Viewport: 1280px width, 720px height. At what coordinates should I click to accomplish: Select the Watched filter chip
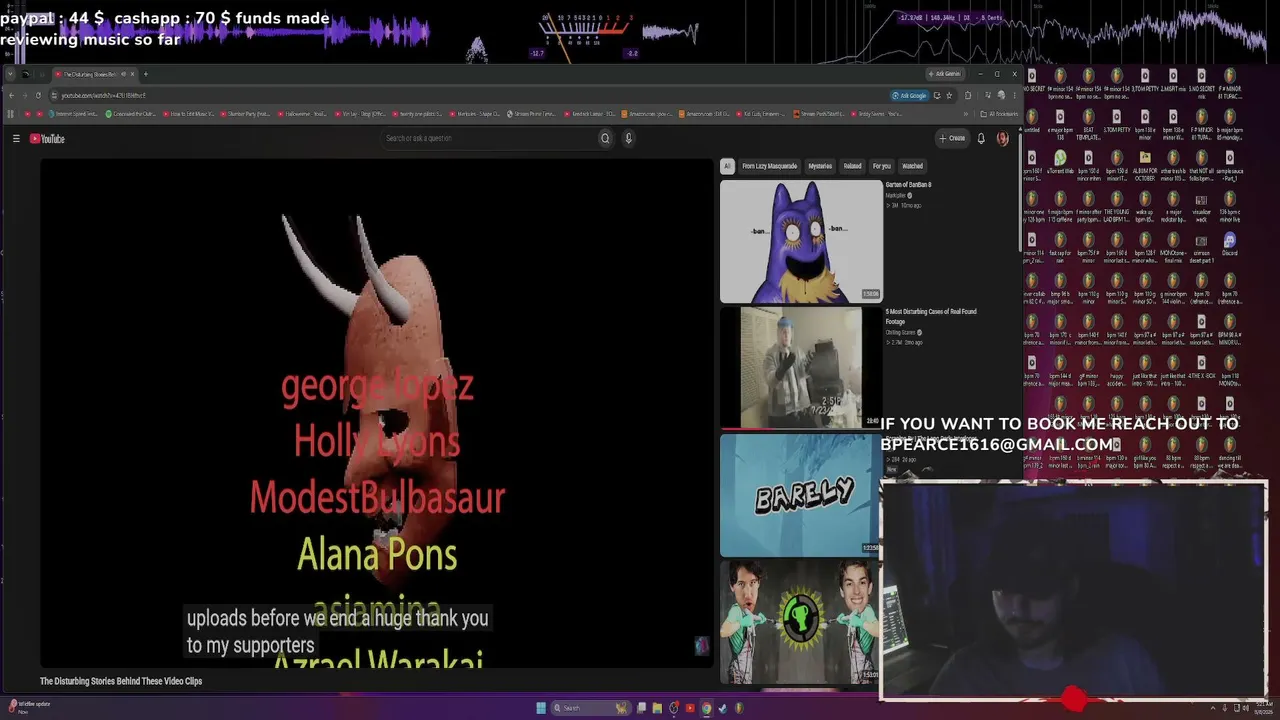coord(912,166)
